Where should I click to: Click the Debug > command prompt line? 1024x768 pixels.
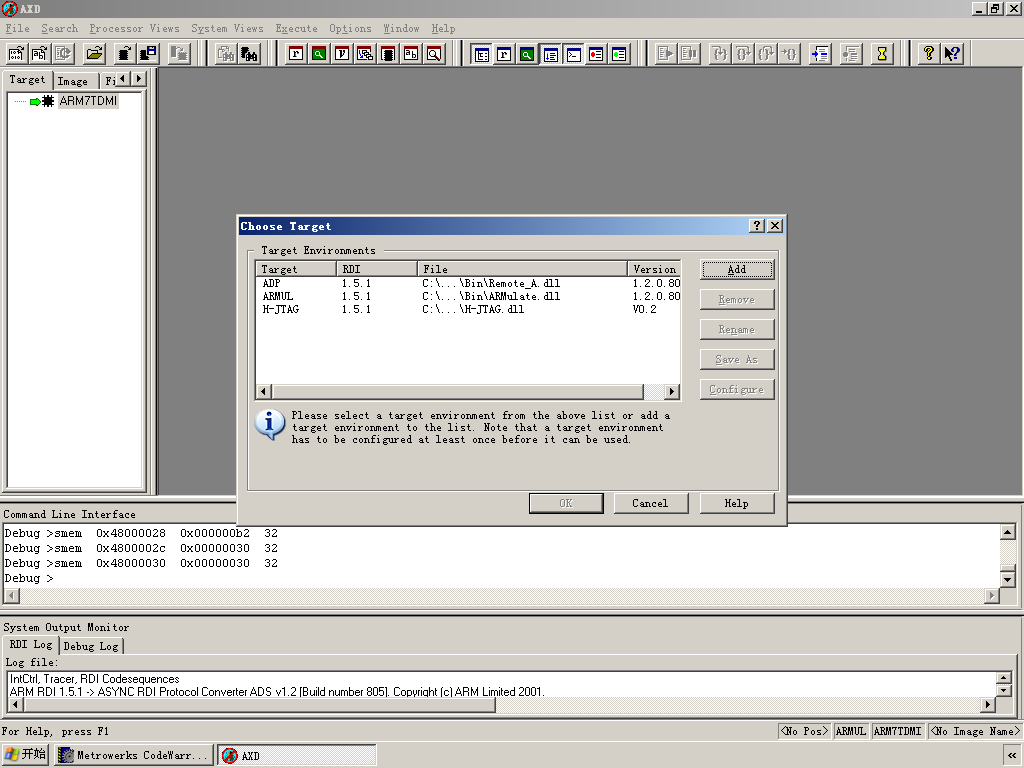tap(29, 579)
